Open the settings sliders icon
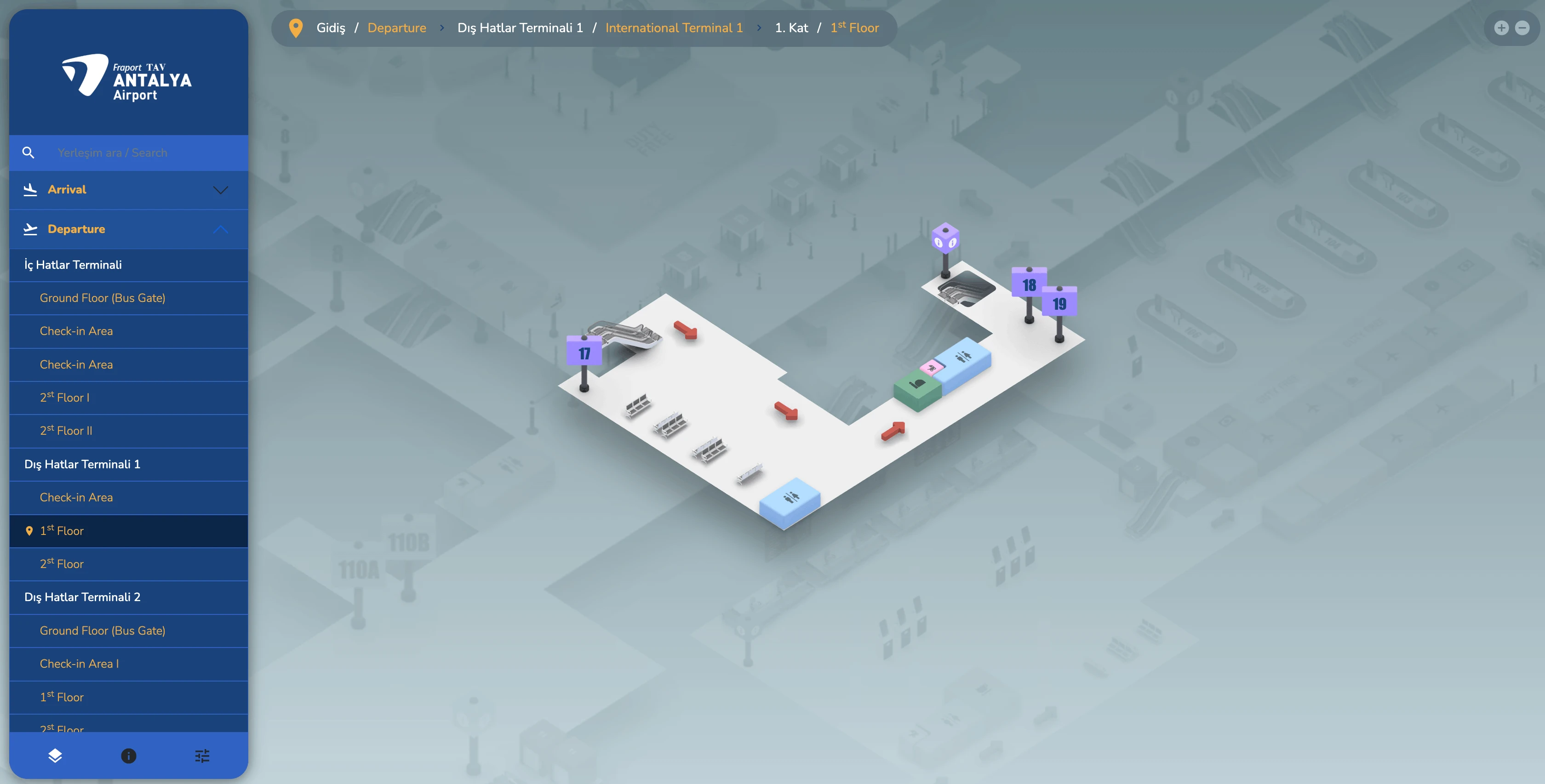Screen dimensions: 1545x784 [202, 755]
